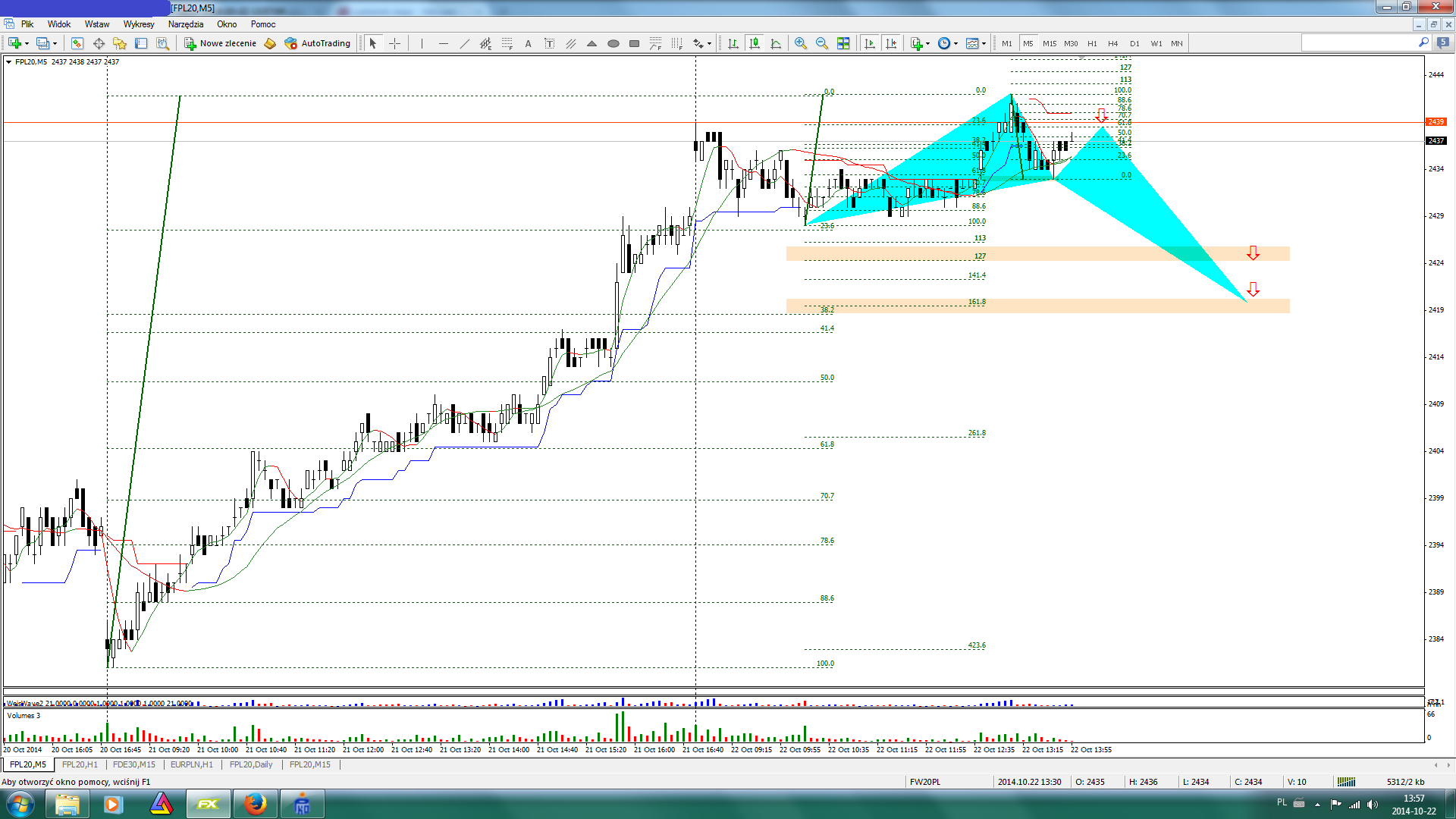Click the zoom out magnifier icon

821,43
